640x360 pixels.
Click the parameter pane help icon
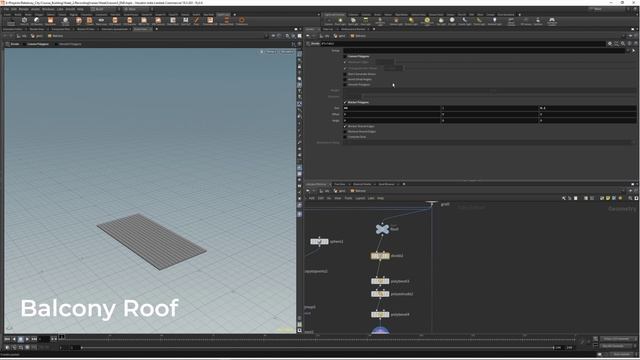coord(635,43)
